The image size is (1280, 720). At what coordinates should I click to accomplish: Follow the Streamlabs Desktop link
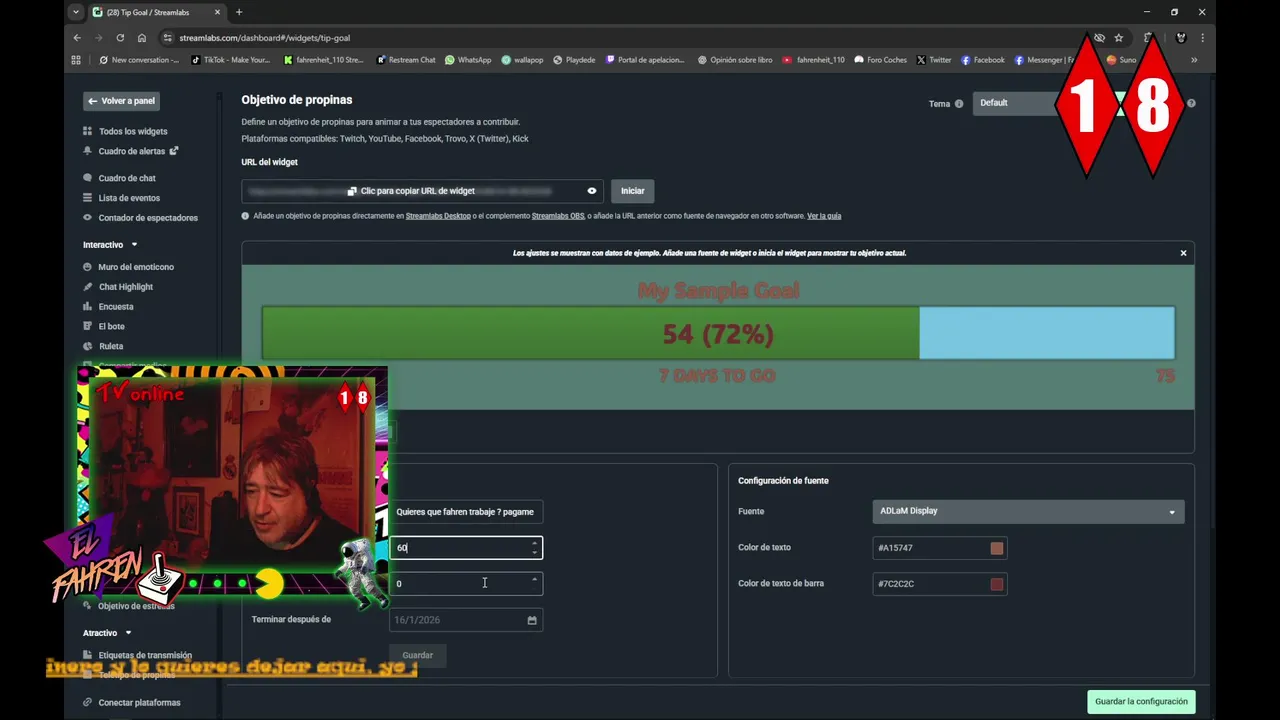point(438,216)
